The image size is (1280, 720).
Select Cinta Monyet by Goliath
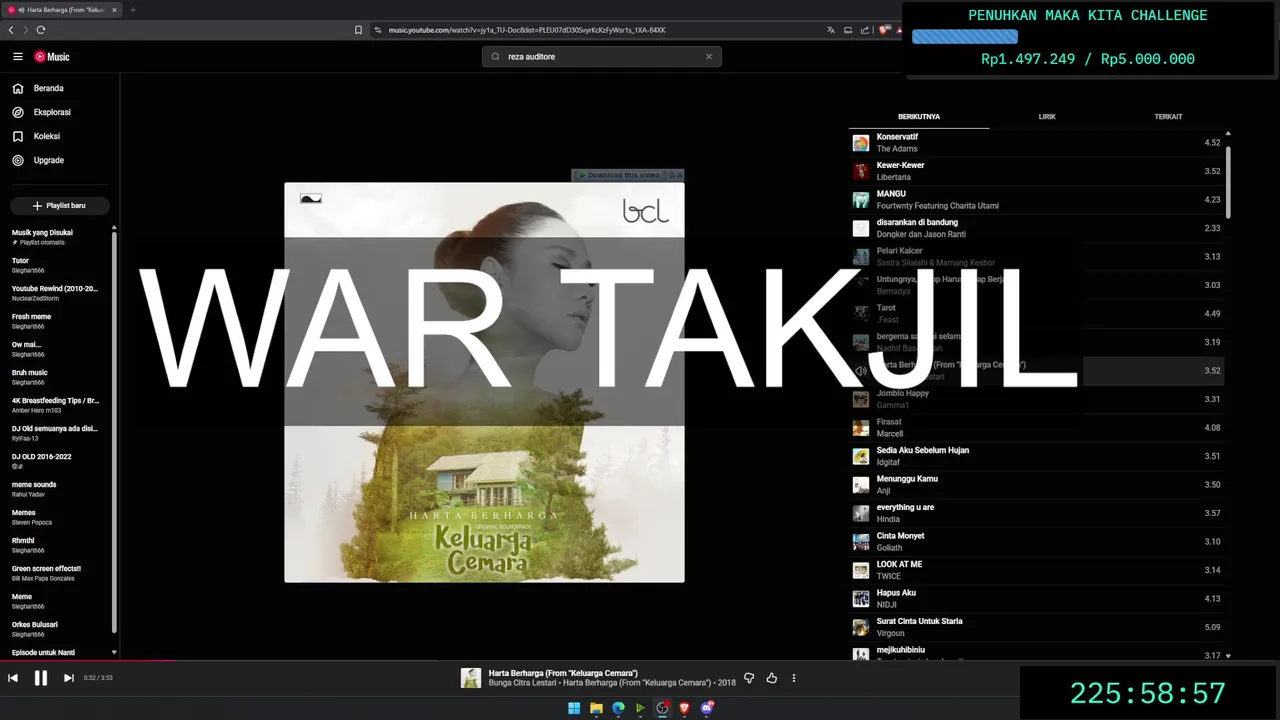click(x=1036, y=542)
